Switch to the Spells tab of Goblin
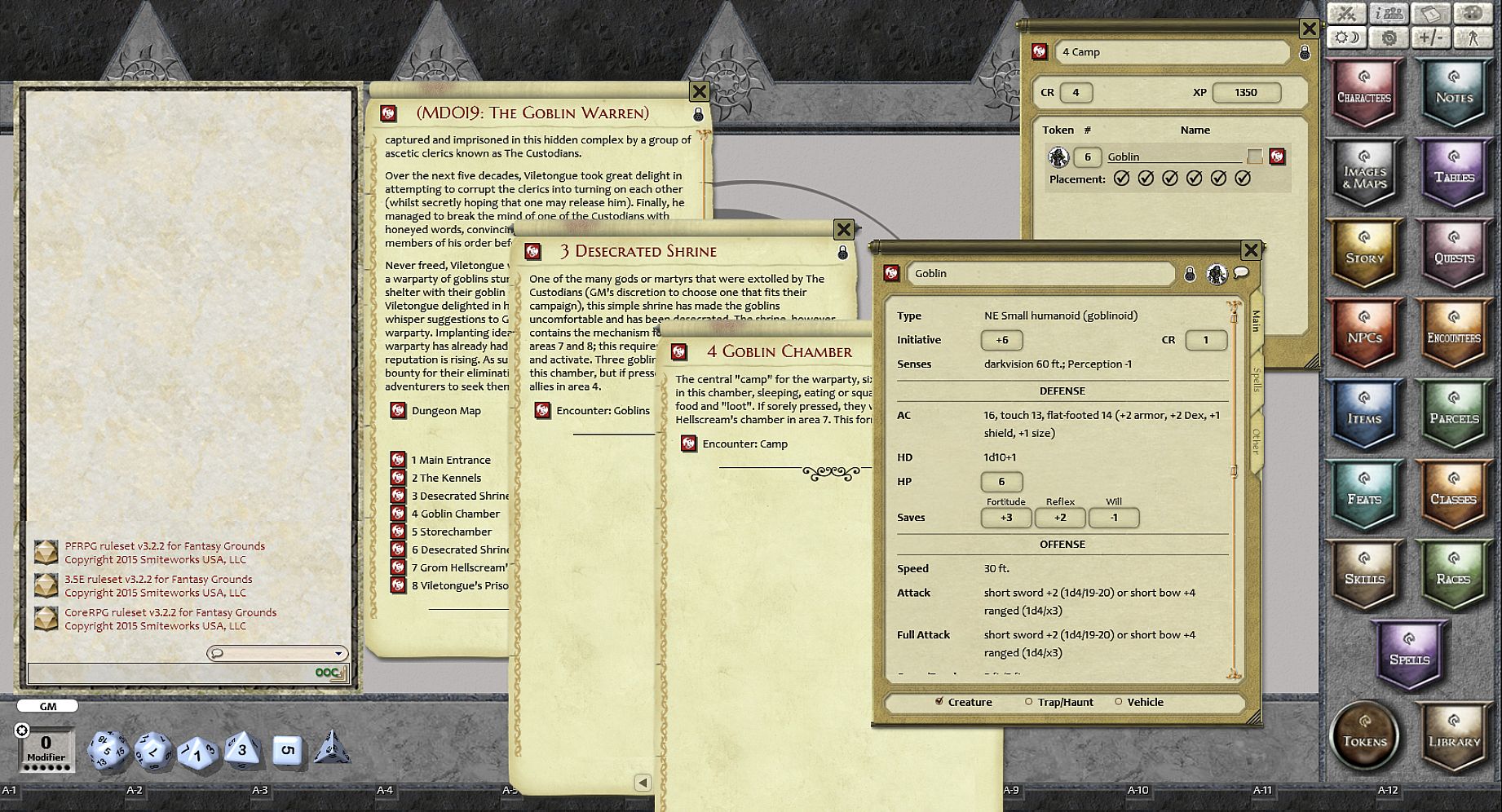Image resolution: width=1502 pixels, height=812 pixels. click(x=1256, y=379)
